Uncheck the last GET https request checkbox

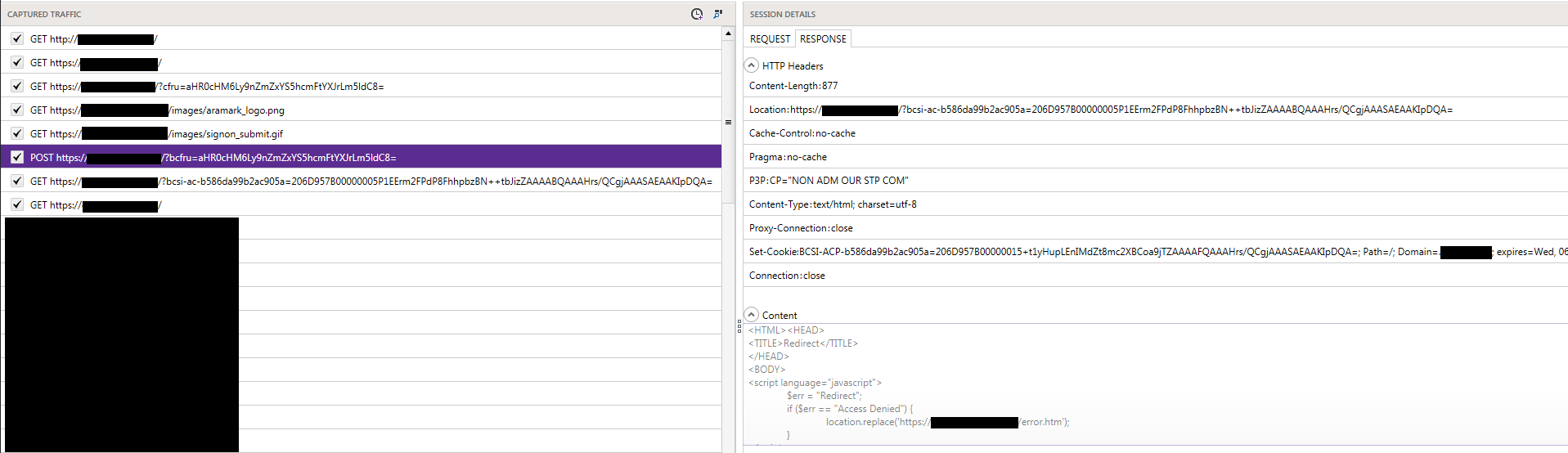[17, 204]
